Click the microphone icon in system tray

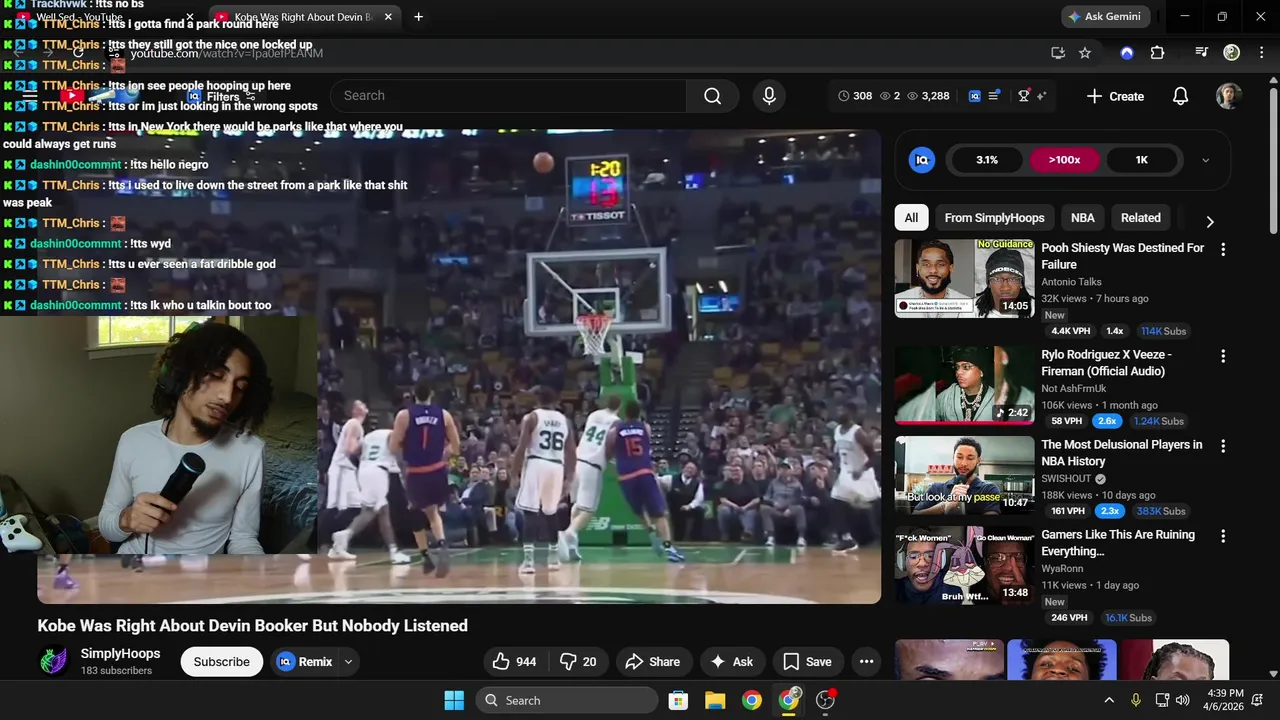point(1136,700)
